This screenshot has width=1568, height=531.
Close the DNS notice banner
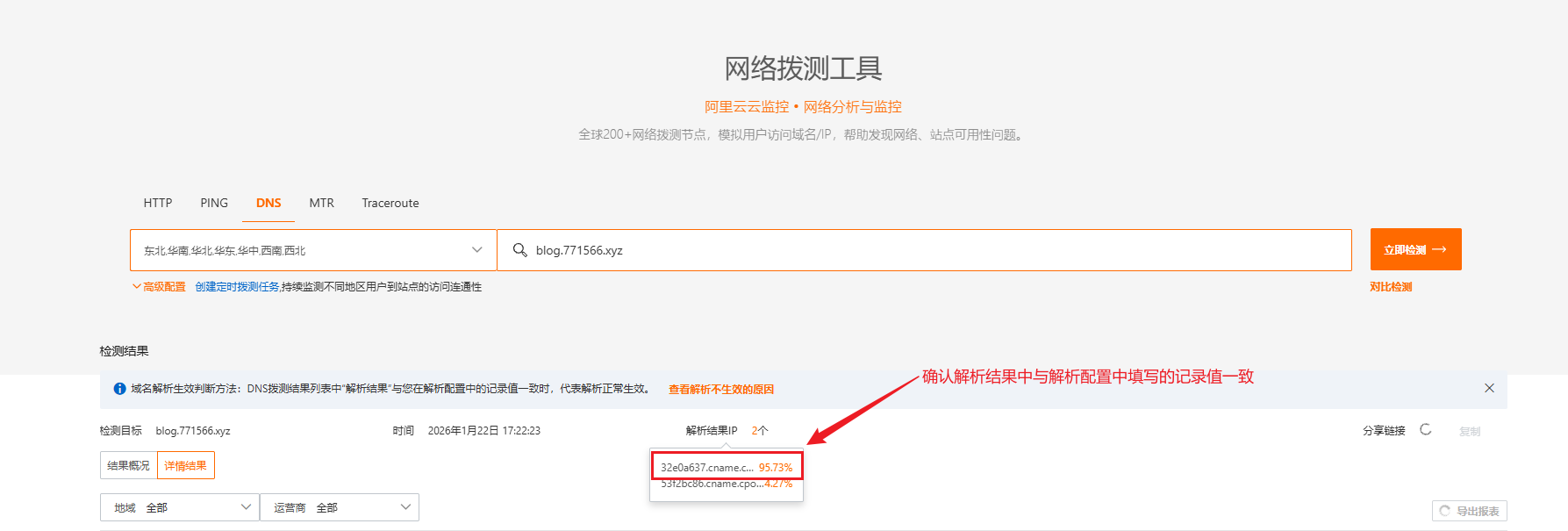point(1489,388)
